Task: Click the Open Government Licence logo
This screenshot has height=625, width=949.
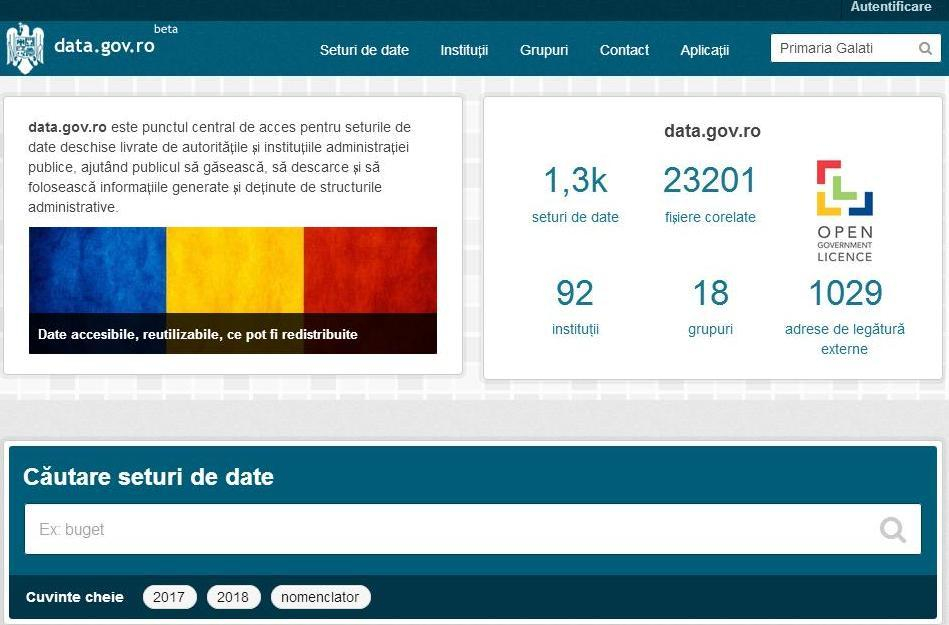Action: (844, 209)
